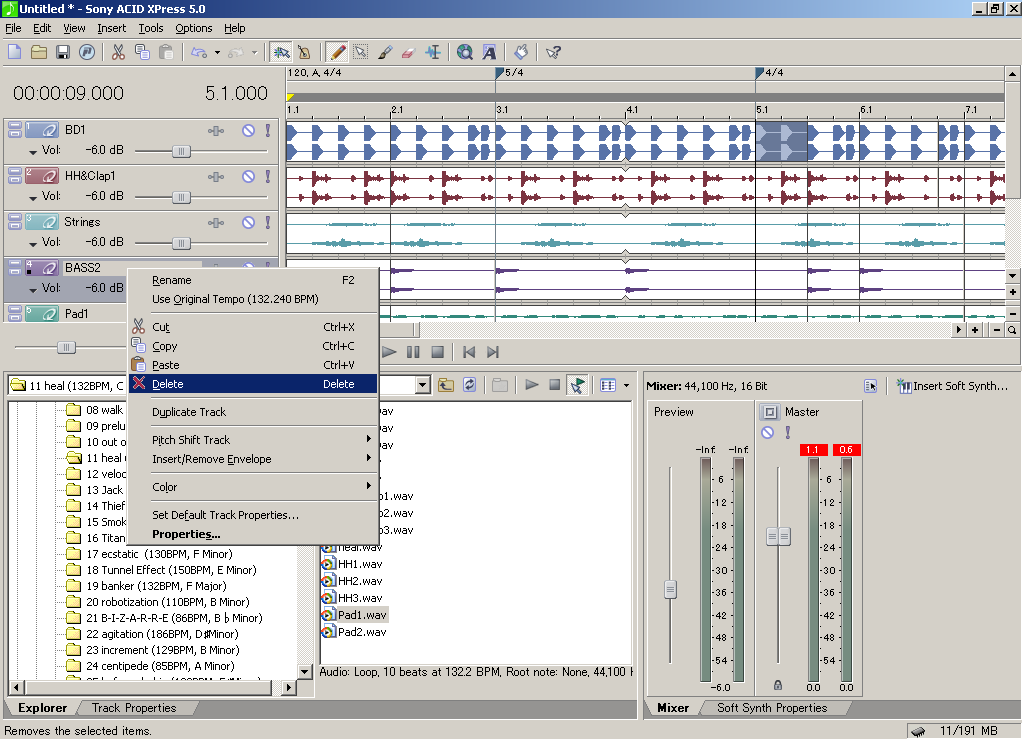Click the What's This help pointer icon

point(553,52)
